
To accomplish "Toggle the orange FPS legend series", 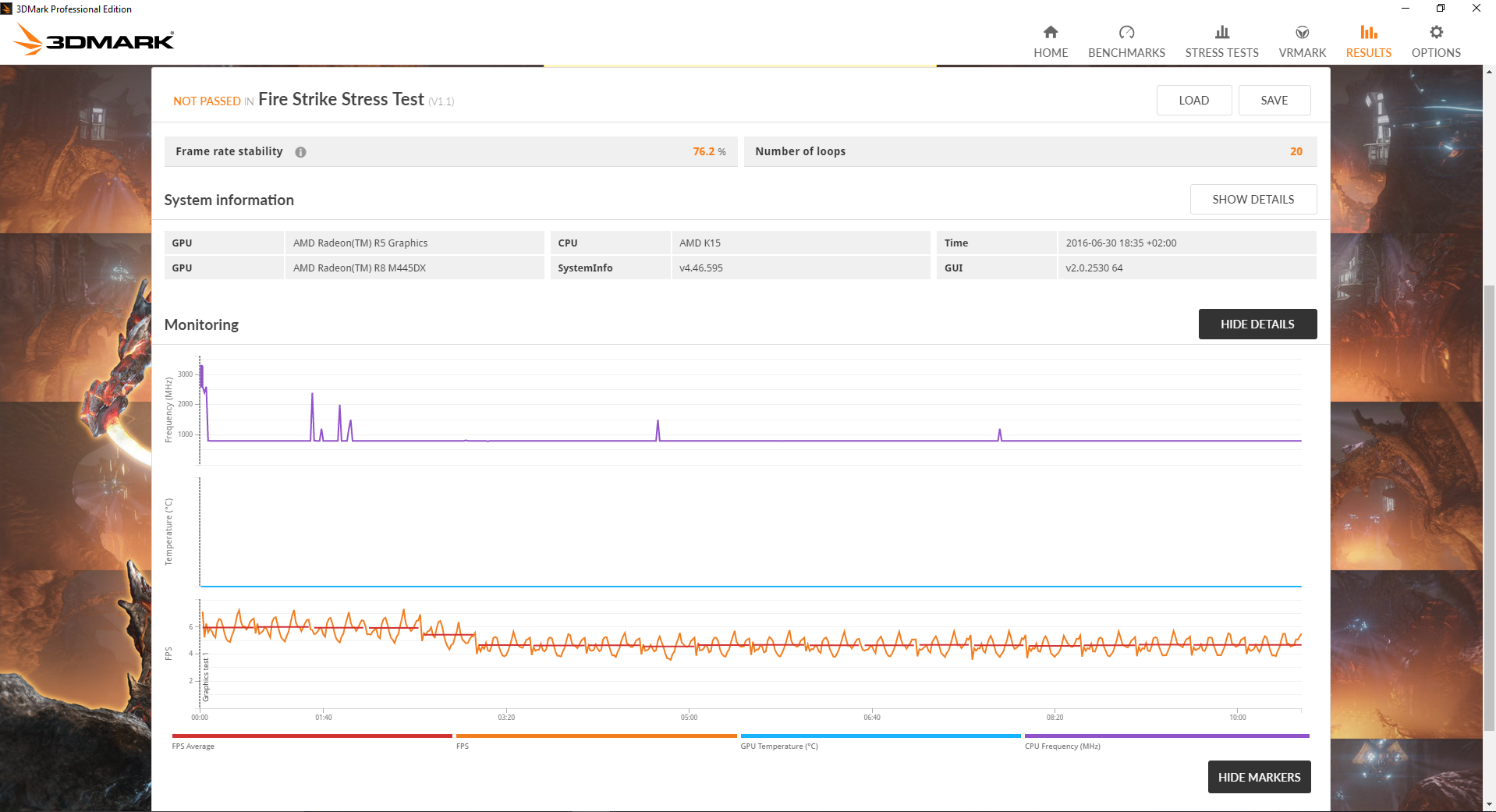I will click(x=596, y=736).
